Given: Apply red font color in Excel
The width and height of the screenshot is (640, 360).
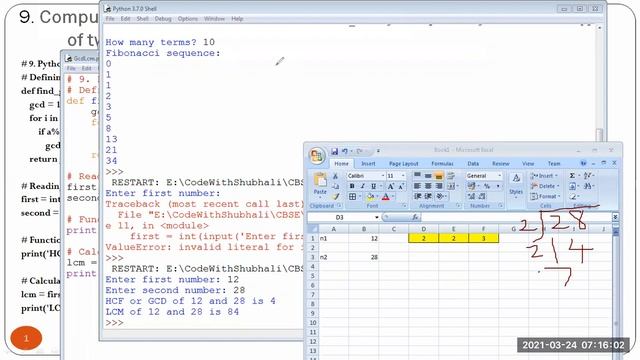Looking at the screenshot, I should [386, 197].
